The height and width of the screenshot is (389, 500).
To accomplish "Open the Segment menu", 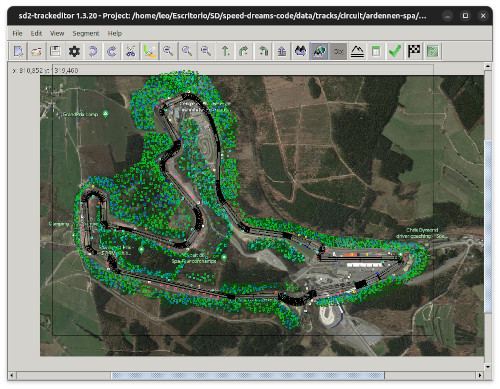I will (x=86, y=33).
